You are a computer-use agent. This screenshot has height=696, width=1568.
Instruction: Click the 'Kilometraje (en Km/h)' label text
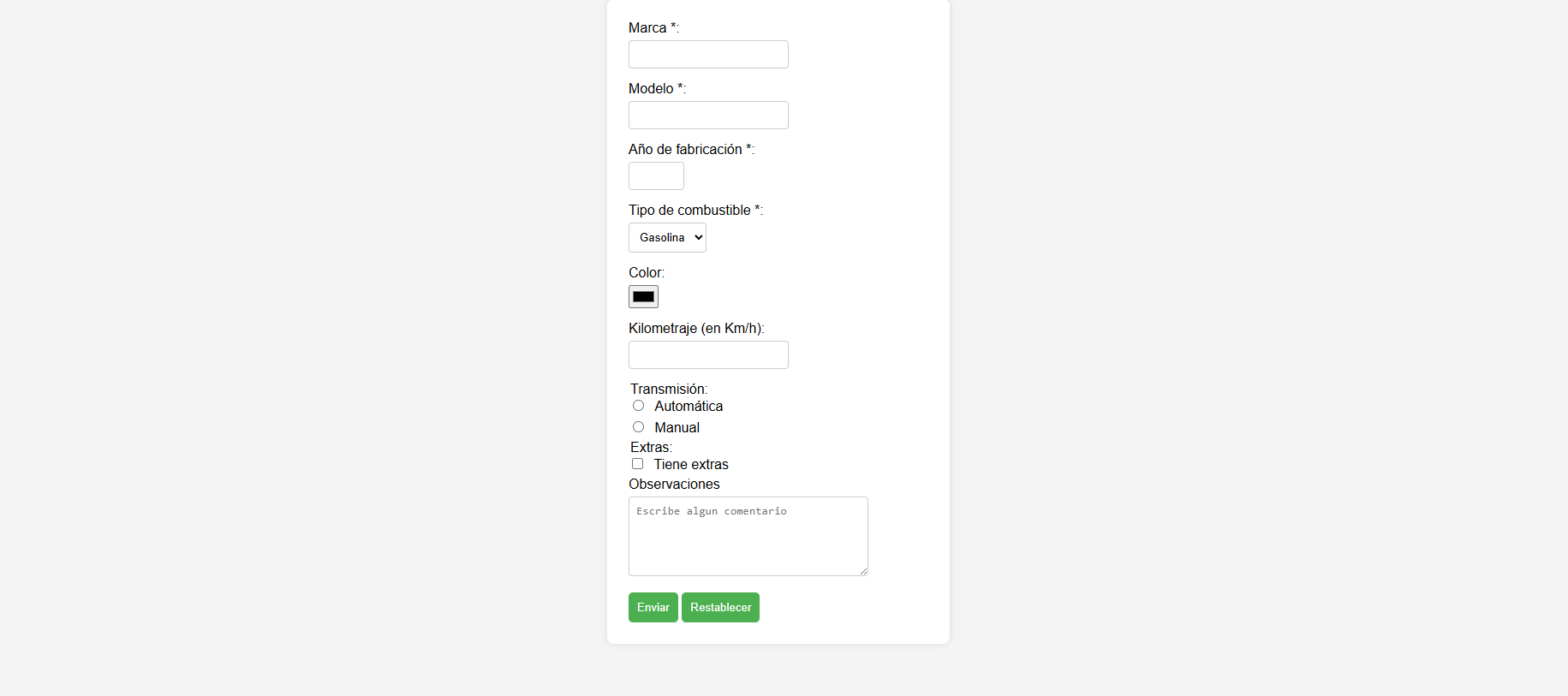point(696,329)
